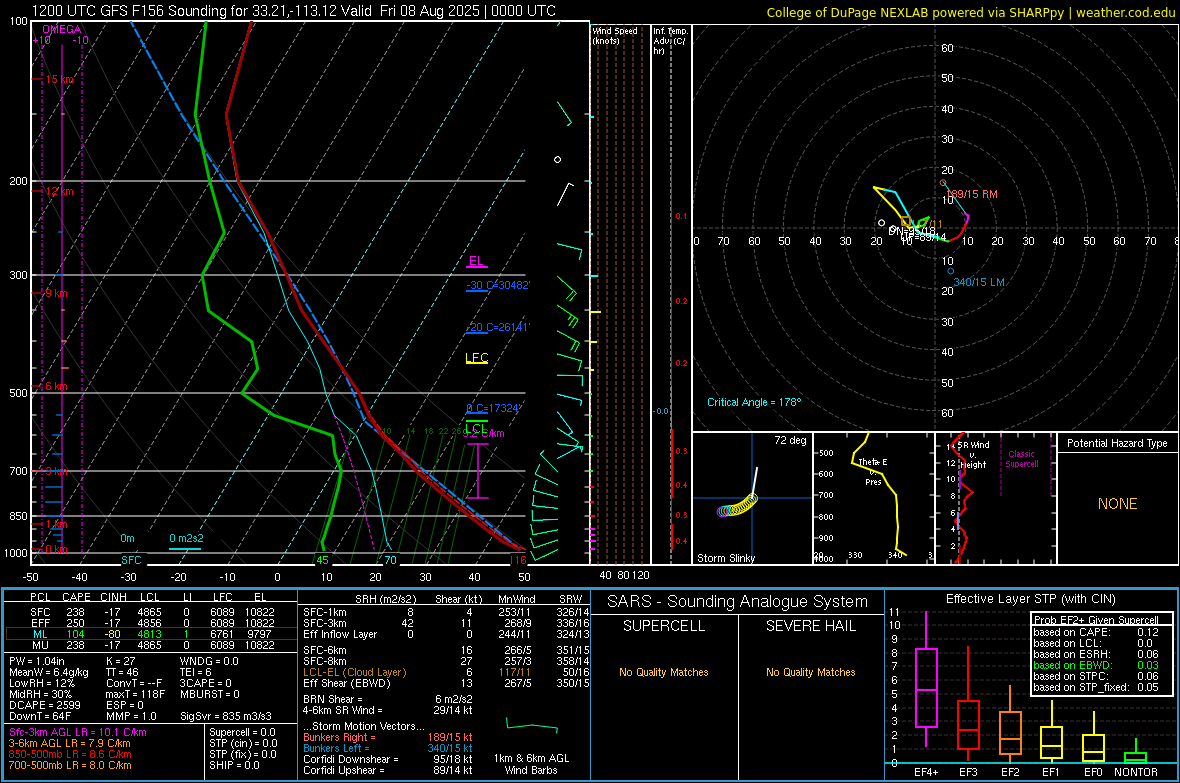Click the 340/15 LM hodograph label

pos(979,282)
